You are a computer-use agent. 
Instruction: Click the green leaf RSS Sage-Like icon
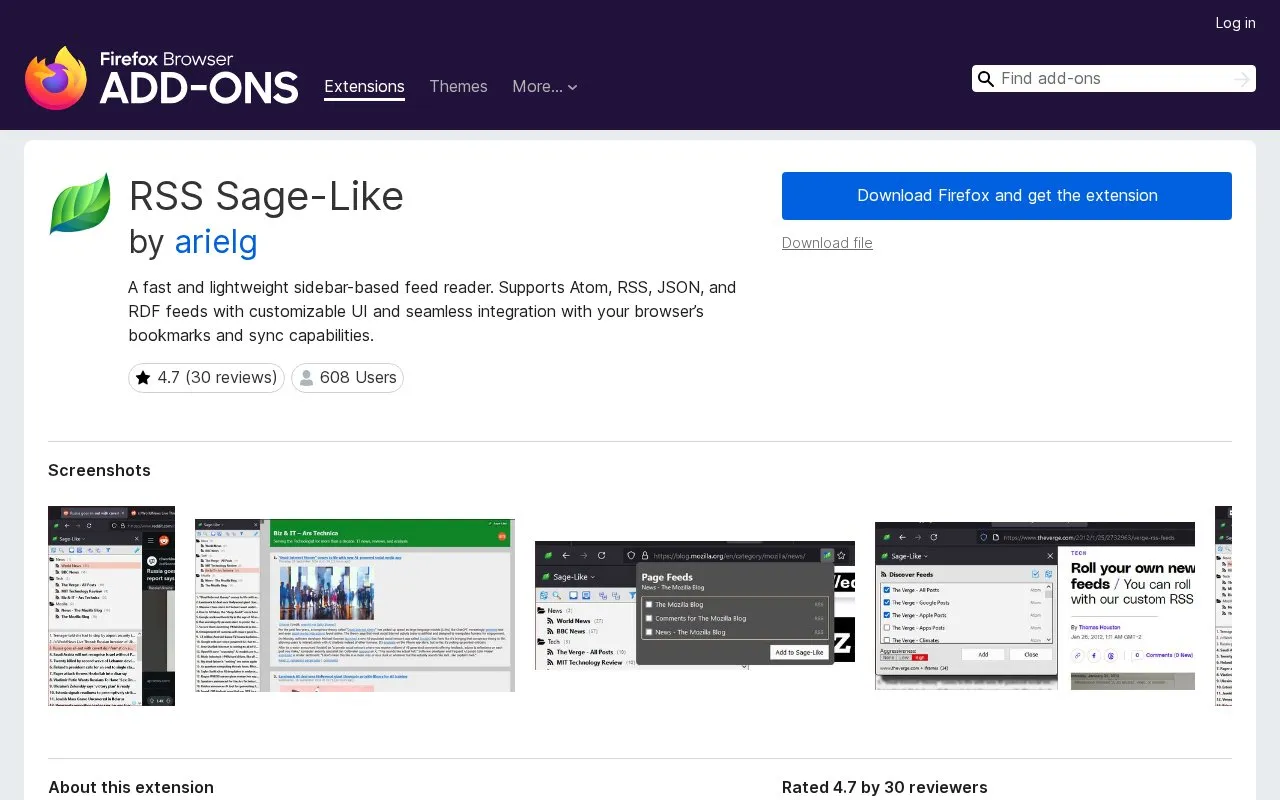[x=80, y=204]
